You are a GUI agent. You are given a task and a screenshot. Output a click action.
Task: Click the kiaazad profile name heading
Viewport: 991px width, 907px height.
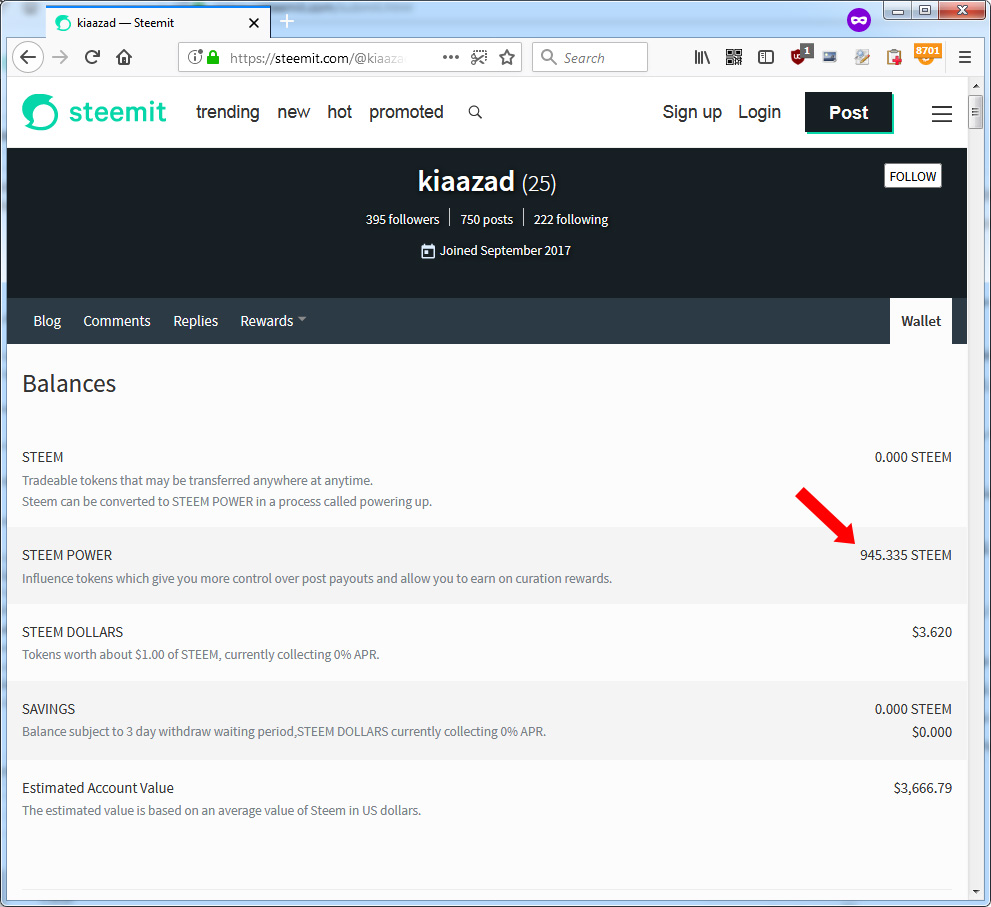click(466, 181)
